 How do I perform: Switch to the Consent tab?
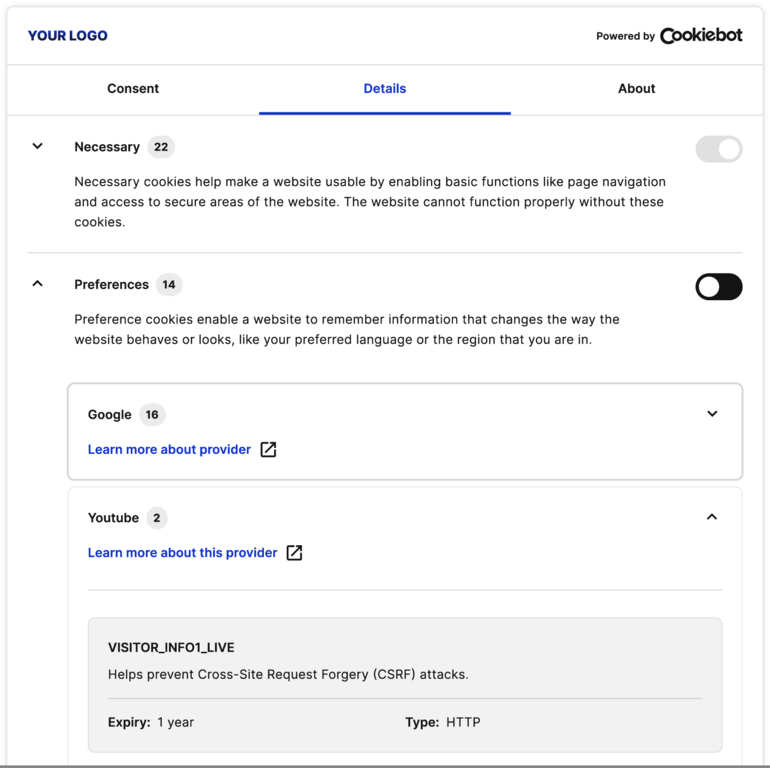133,89
